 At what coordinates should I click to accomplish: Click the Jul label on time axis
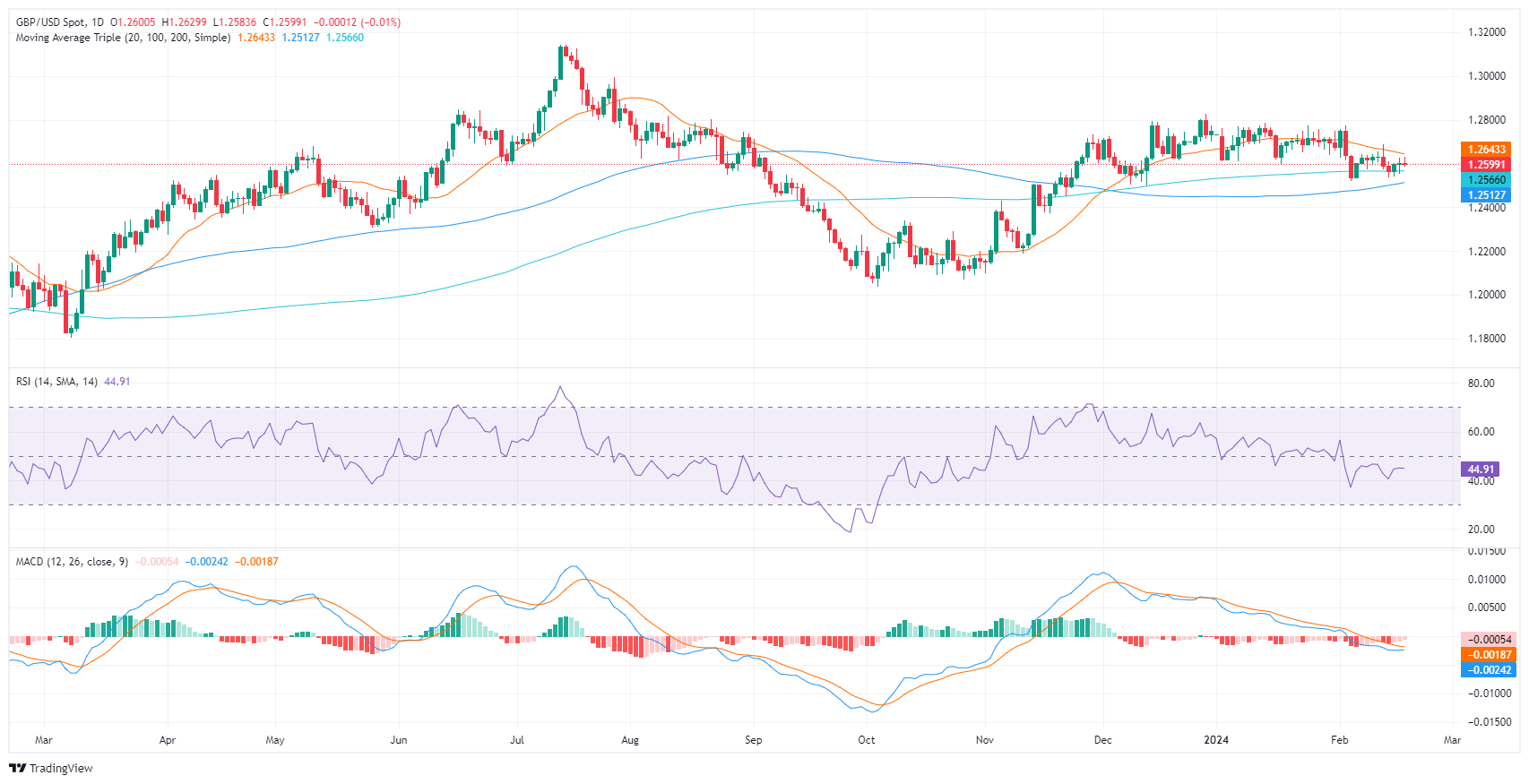pyautogui.click(x=516, y=740)
